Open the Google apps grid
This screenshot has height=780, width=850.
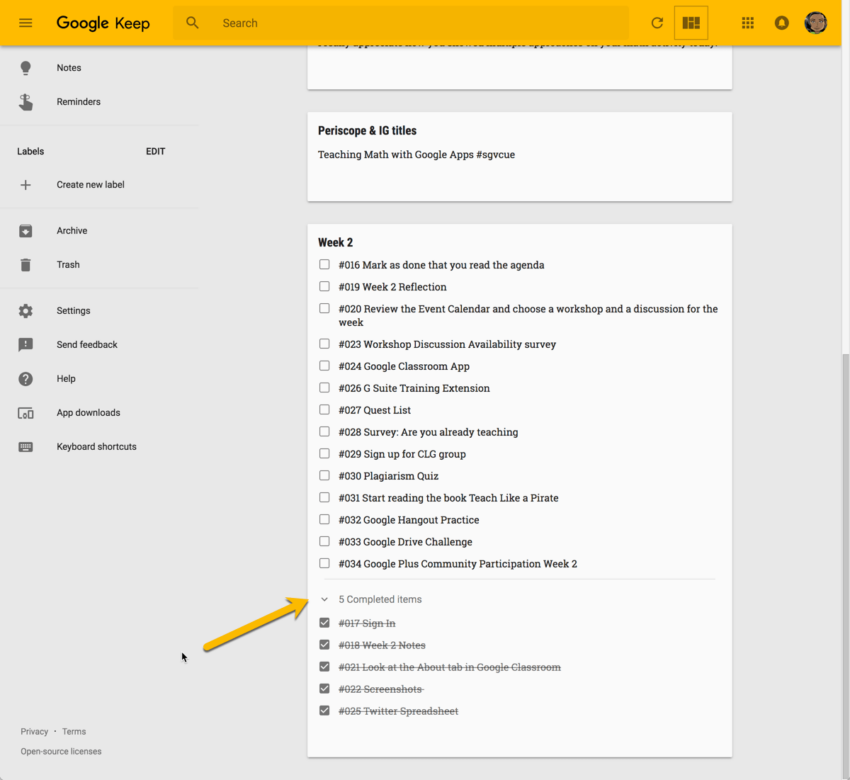coord(748,23)
